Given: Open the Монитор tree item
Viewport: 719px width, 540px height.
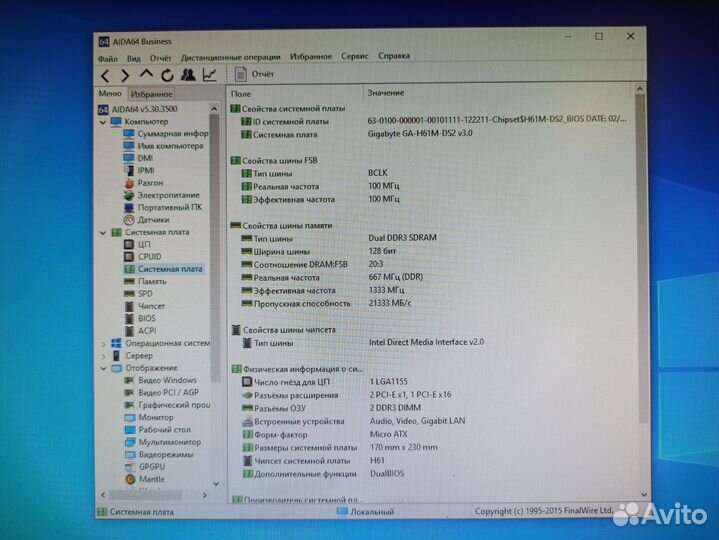Looking at the screenshot, I should pyautogui.click(x=149, y=418).
